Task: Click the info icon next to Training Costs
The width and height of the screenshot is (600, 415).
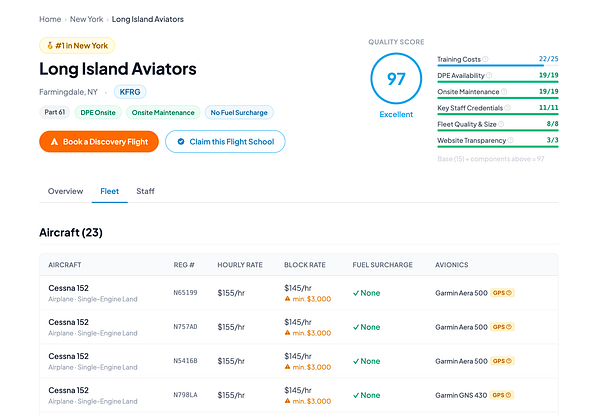Action: 485,59
